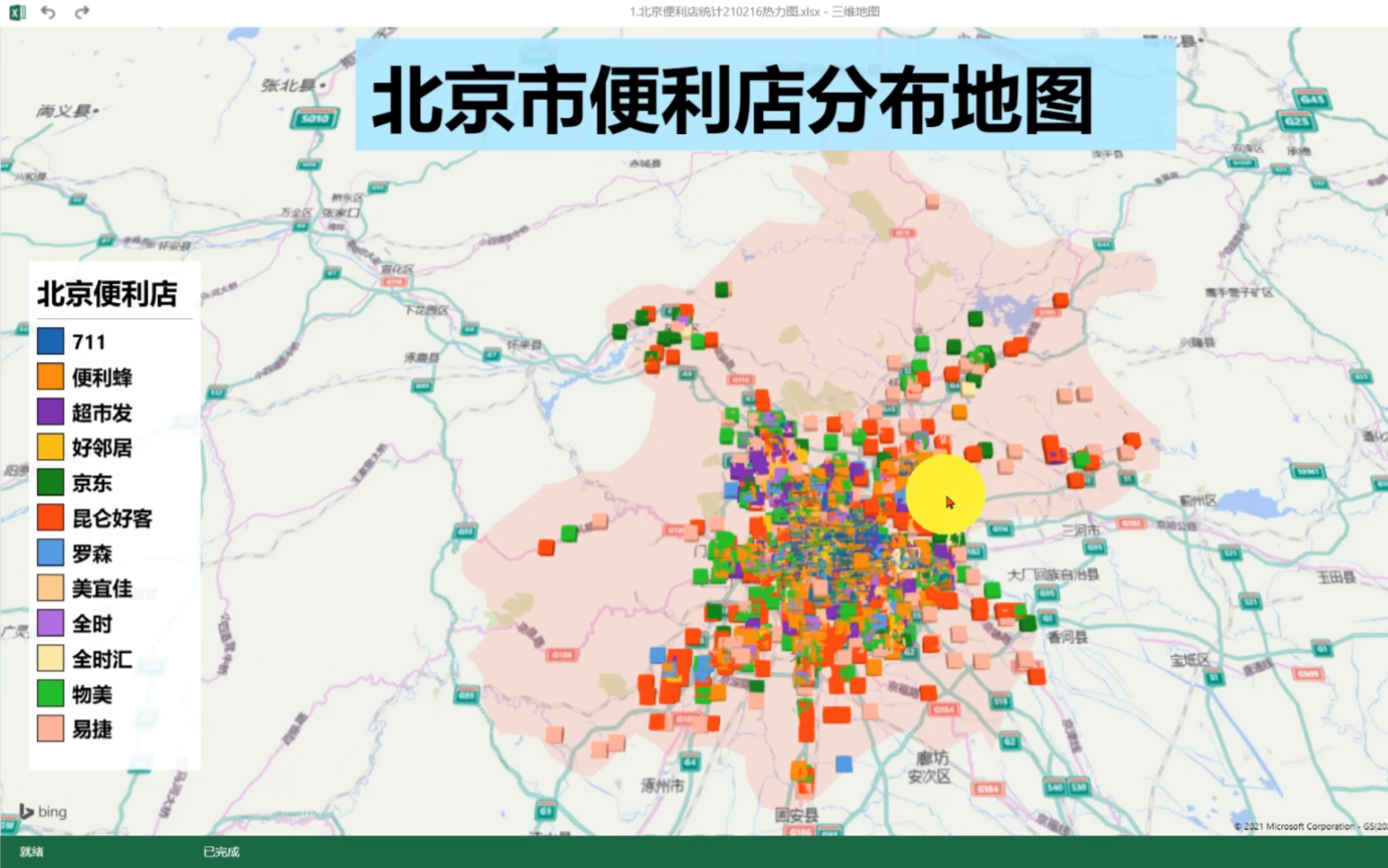Click the S010 highway shield marker
Image resolution: width=1388 pixels, height=868 pixels.
pyautogui.click(x=315, y=118)
